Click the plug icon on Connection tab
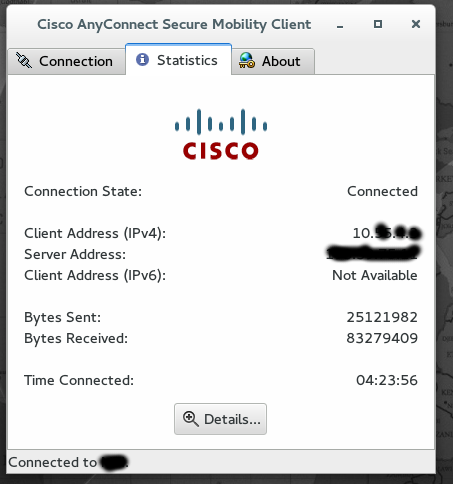This screenshot has width=453, height=484. (x=24, y=61)
